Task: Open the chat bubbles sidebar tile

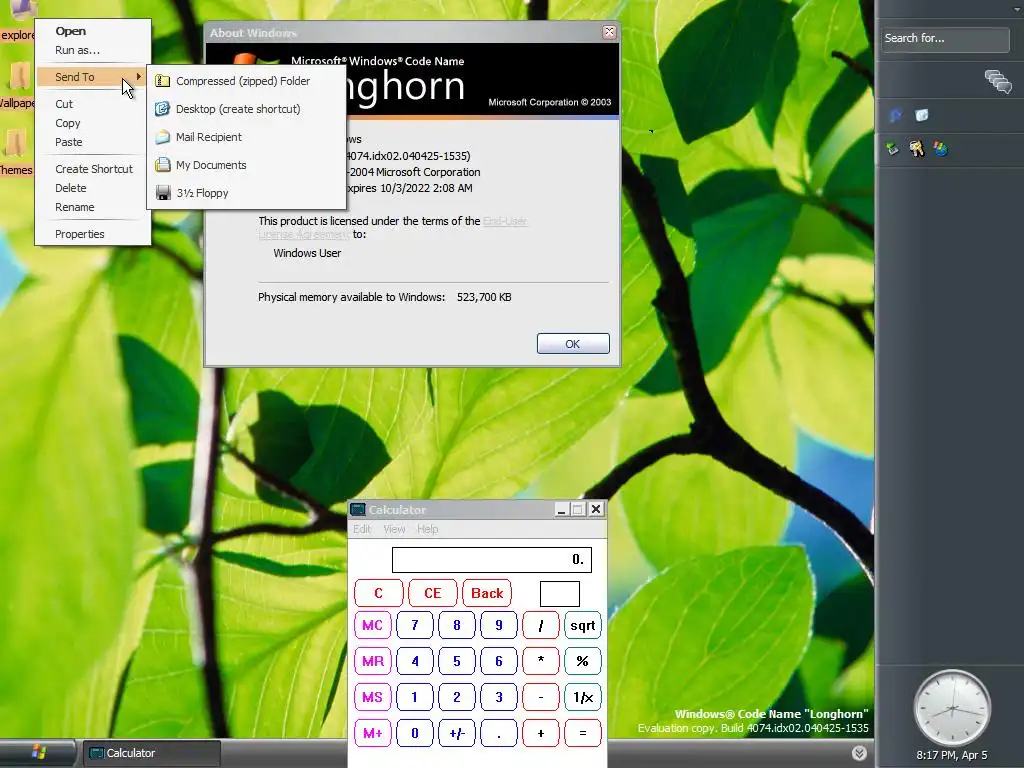Action: coord(998,82)
